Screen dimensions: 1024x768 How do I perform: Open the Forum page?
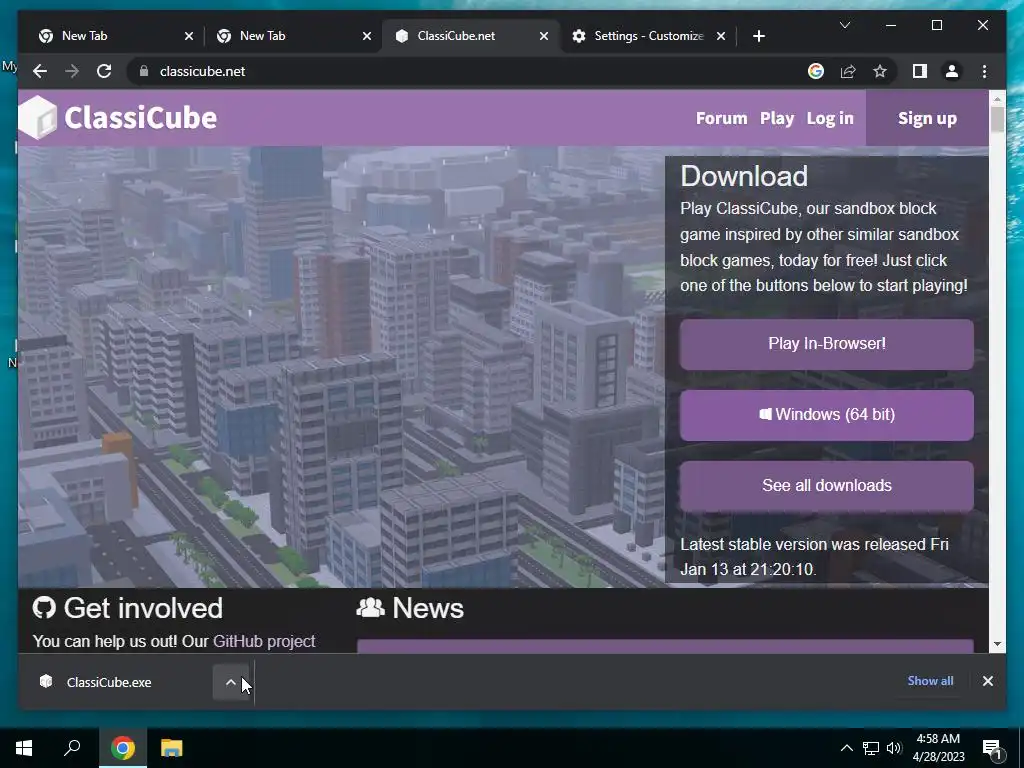coord(721,118)
